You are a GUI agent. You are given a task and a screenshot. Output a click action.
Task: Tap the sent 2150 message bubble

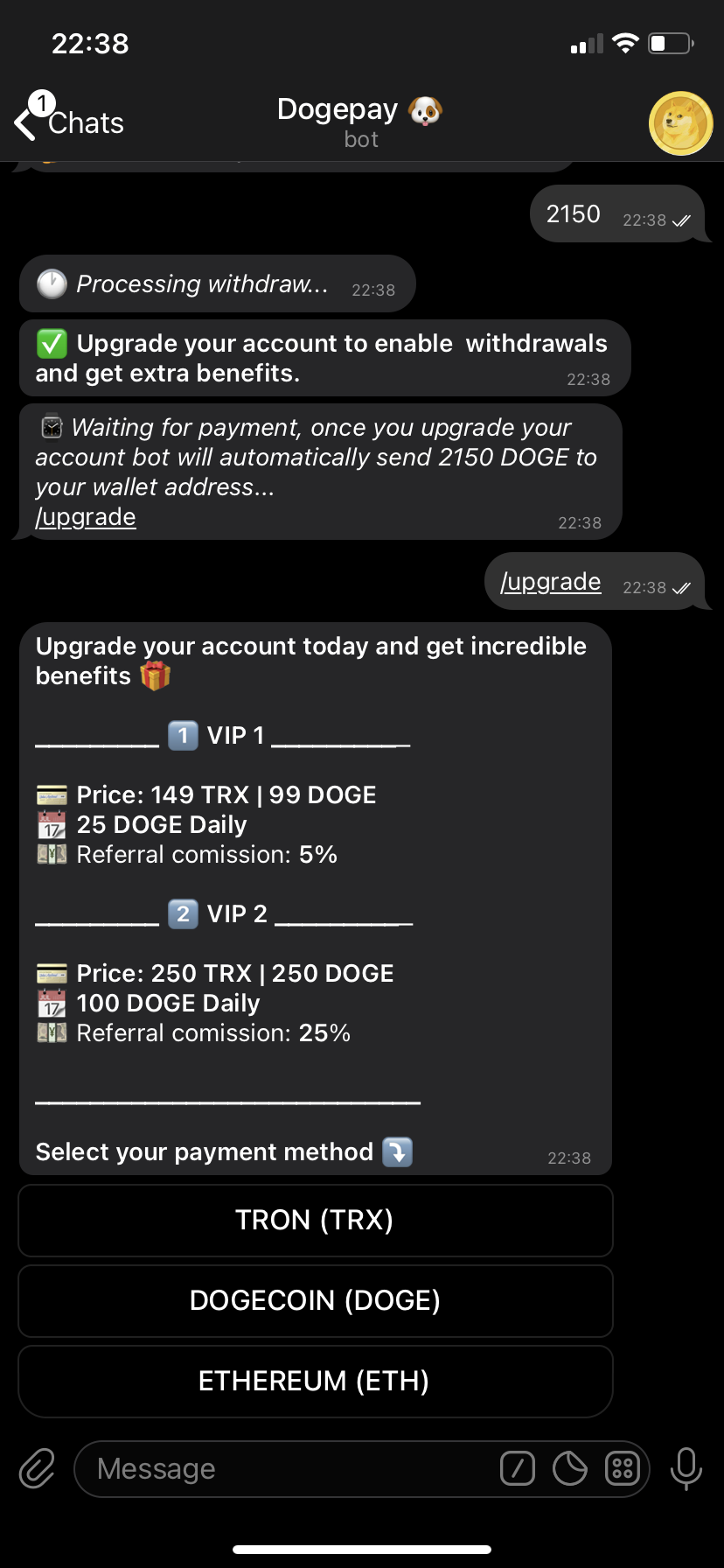point(574,214)
